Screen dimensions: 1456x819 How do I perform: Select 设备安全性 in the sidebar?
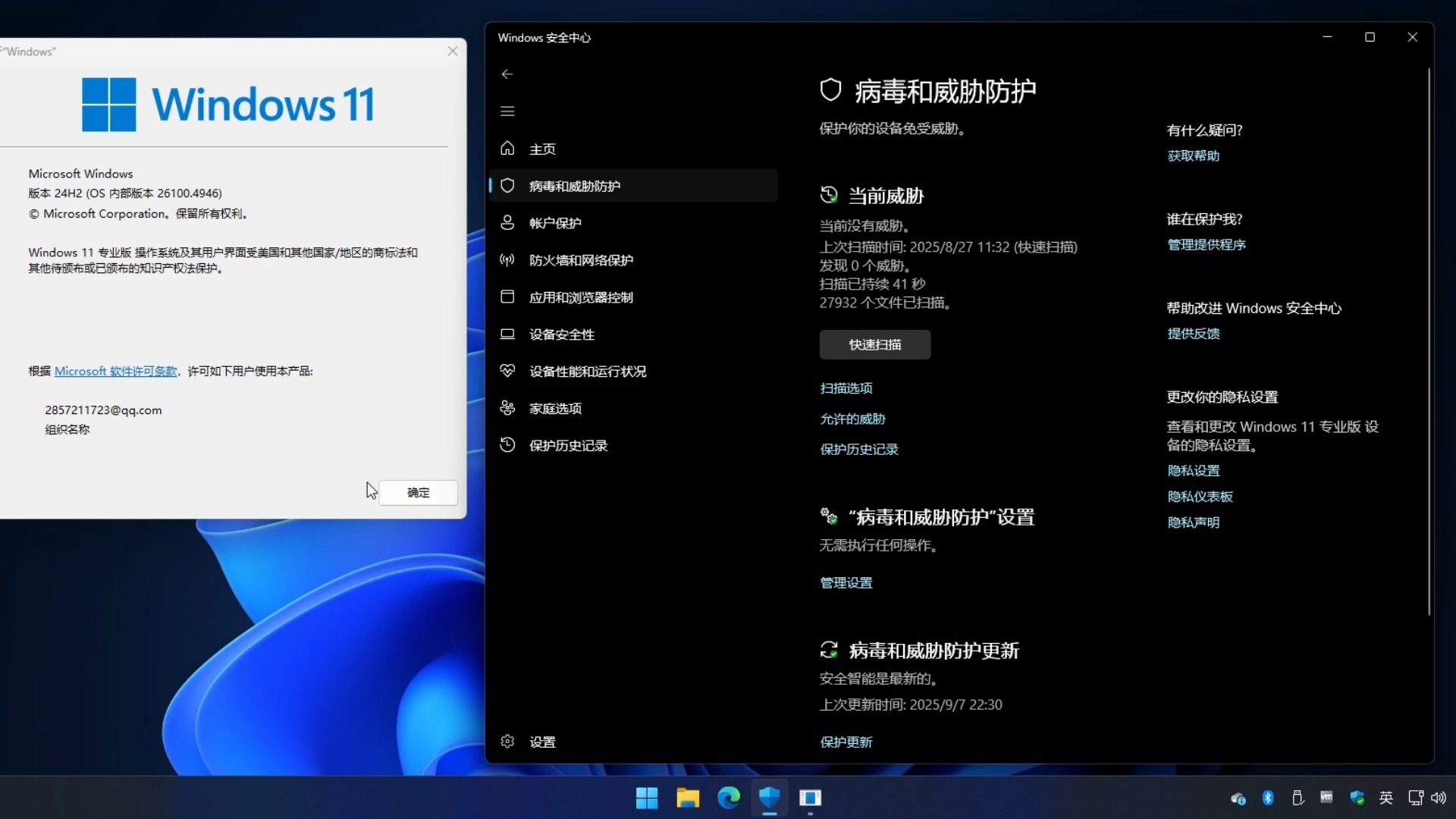pos(633,334)
